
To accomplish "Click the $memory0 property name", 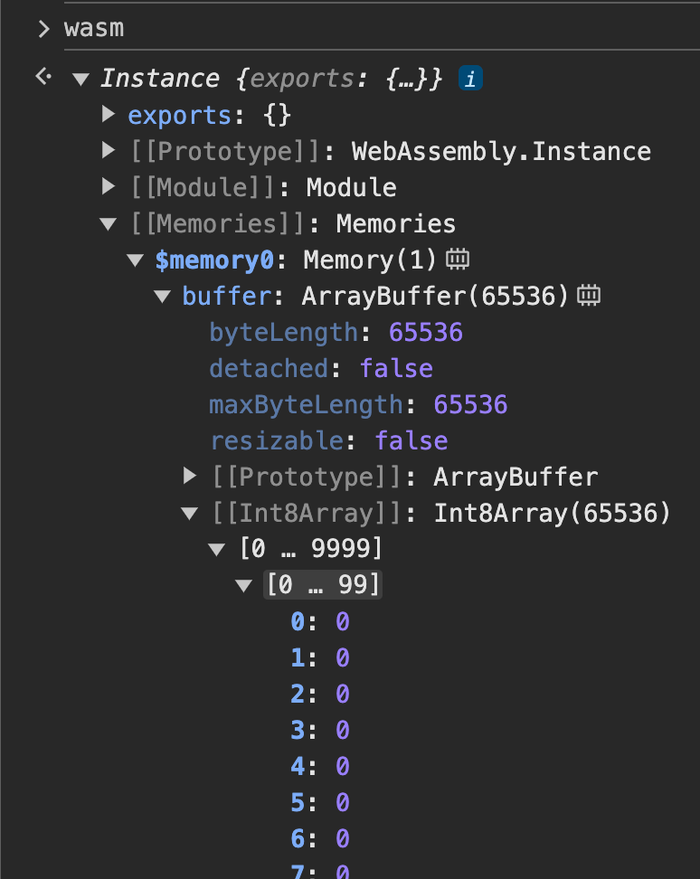I will pos(214,261).
